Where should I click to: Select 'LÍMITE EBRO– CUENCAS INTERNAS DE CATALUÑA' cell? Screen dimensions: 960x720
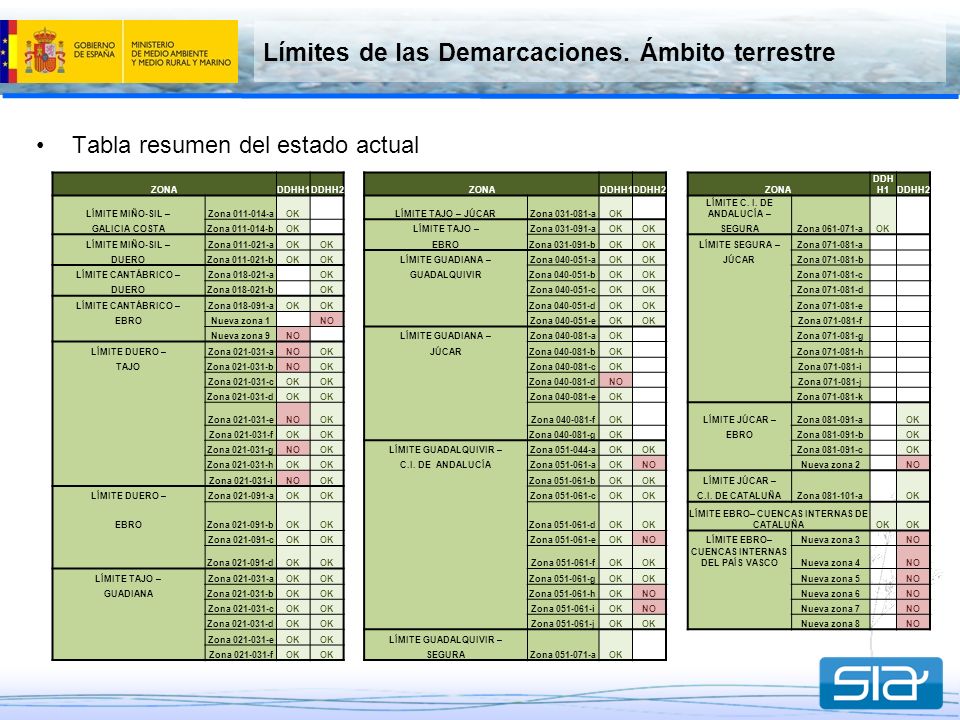click(779, 517)
